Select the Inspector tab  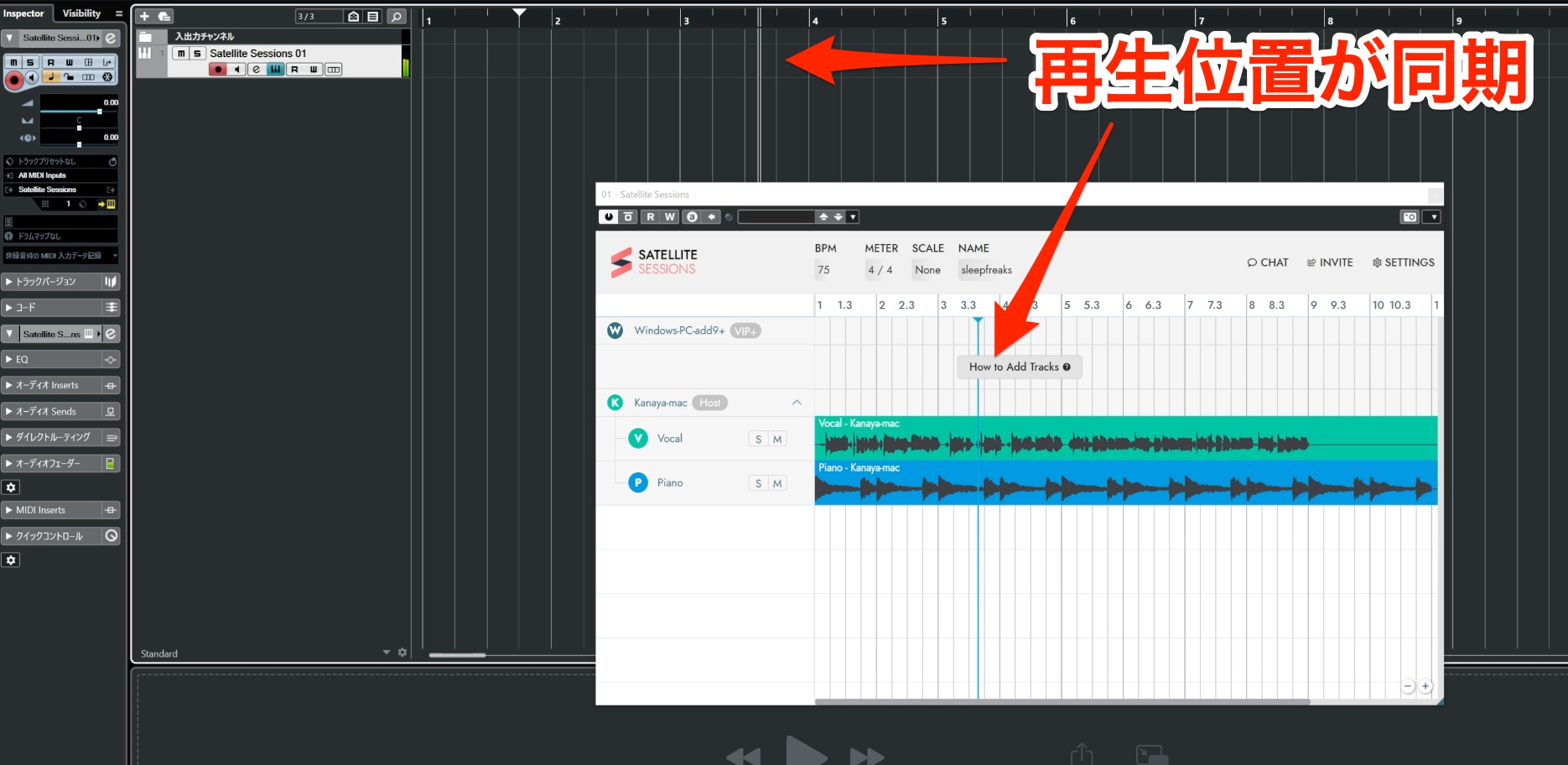coord(24,13)
